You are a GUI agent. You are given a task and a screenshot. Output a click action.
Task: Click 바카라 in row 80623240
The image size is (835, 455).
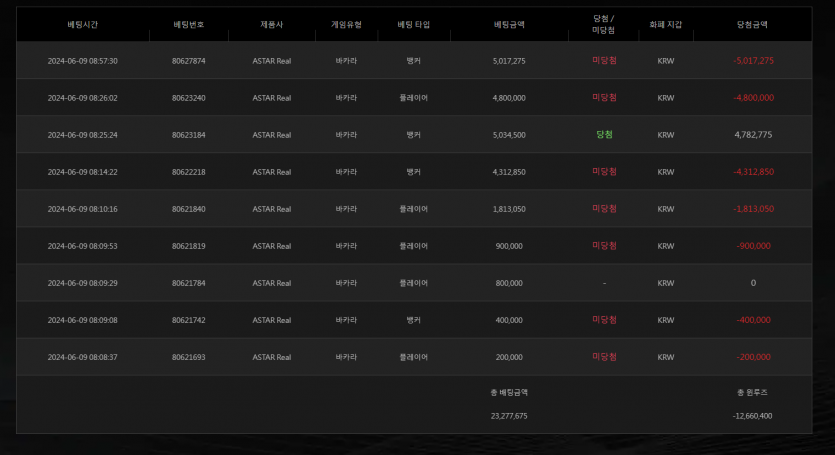tap(346, 98)
